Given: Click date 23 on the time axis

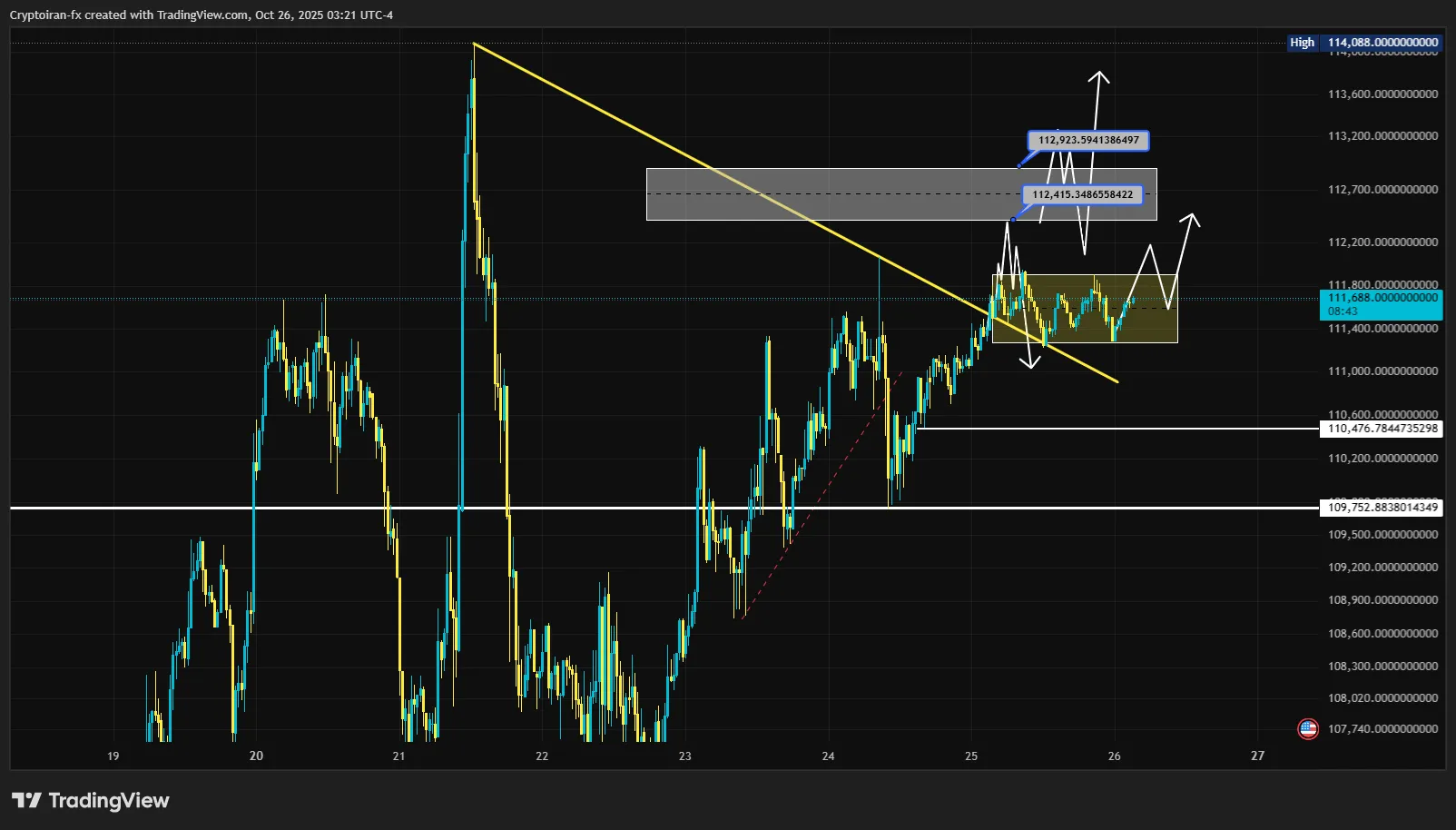Looking at the screenshot, I should point(685,756).
